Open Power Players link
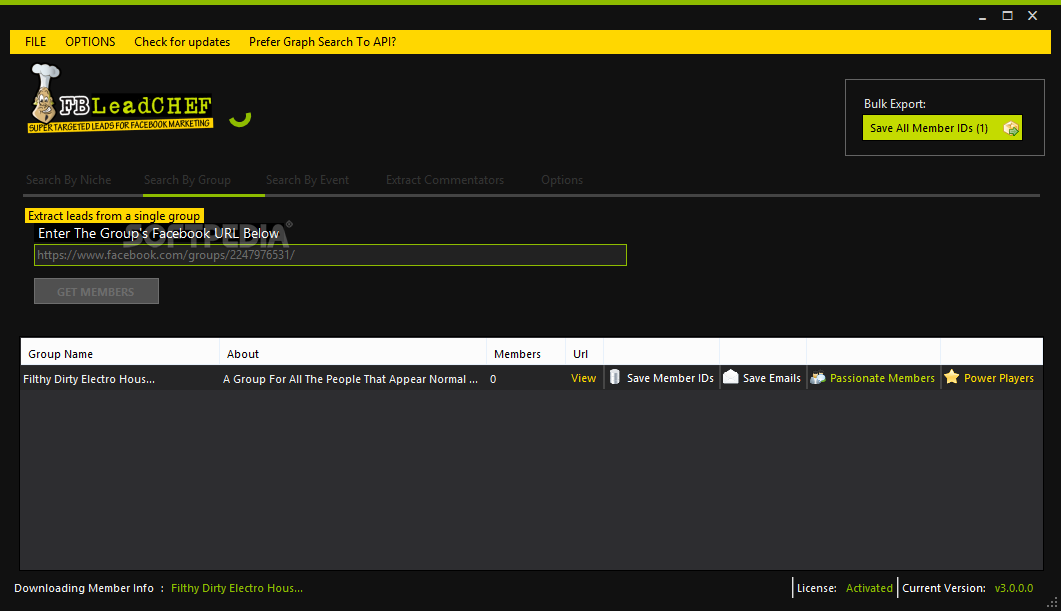Image resolution: width=1061 pixels, height=611 pixels. click(x=999, y=378)
